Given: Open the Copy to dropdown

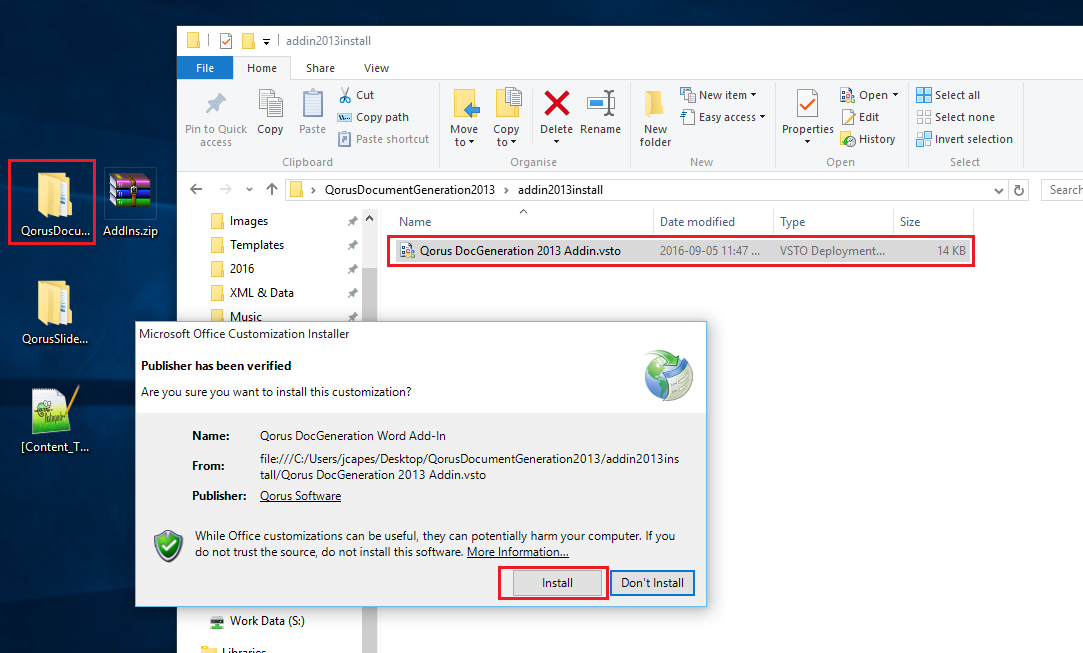Looking at the screenshot, I should coord(506,135).
